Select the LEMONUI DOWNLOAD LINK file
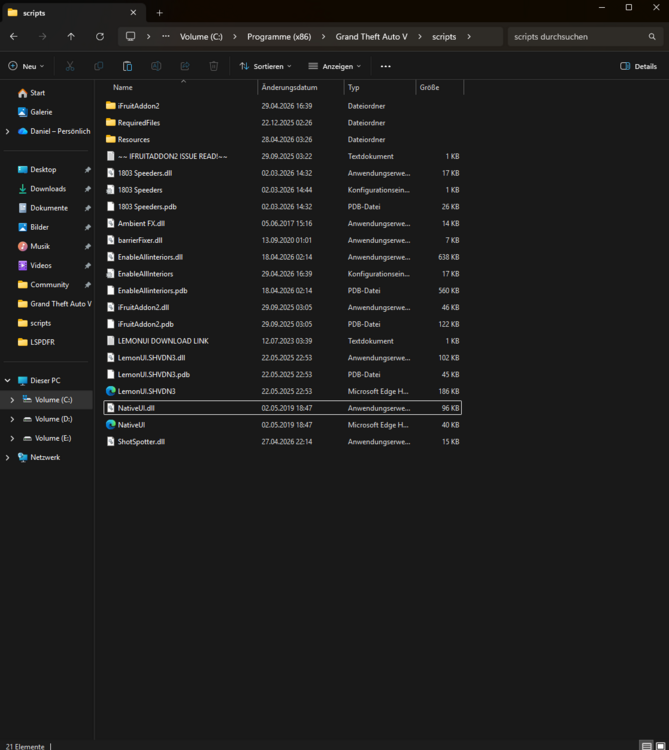This screenshot has height=750, width=669. 282,341
